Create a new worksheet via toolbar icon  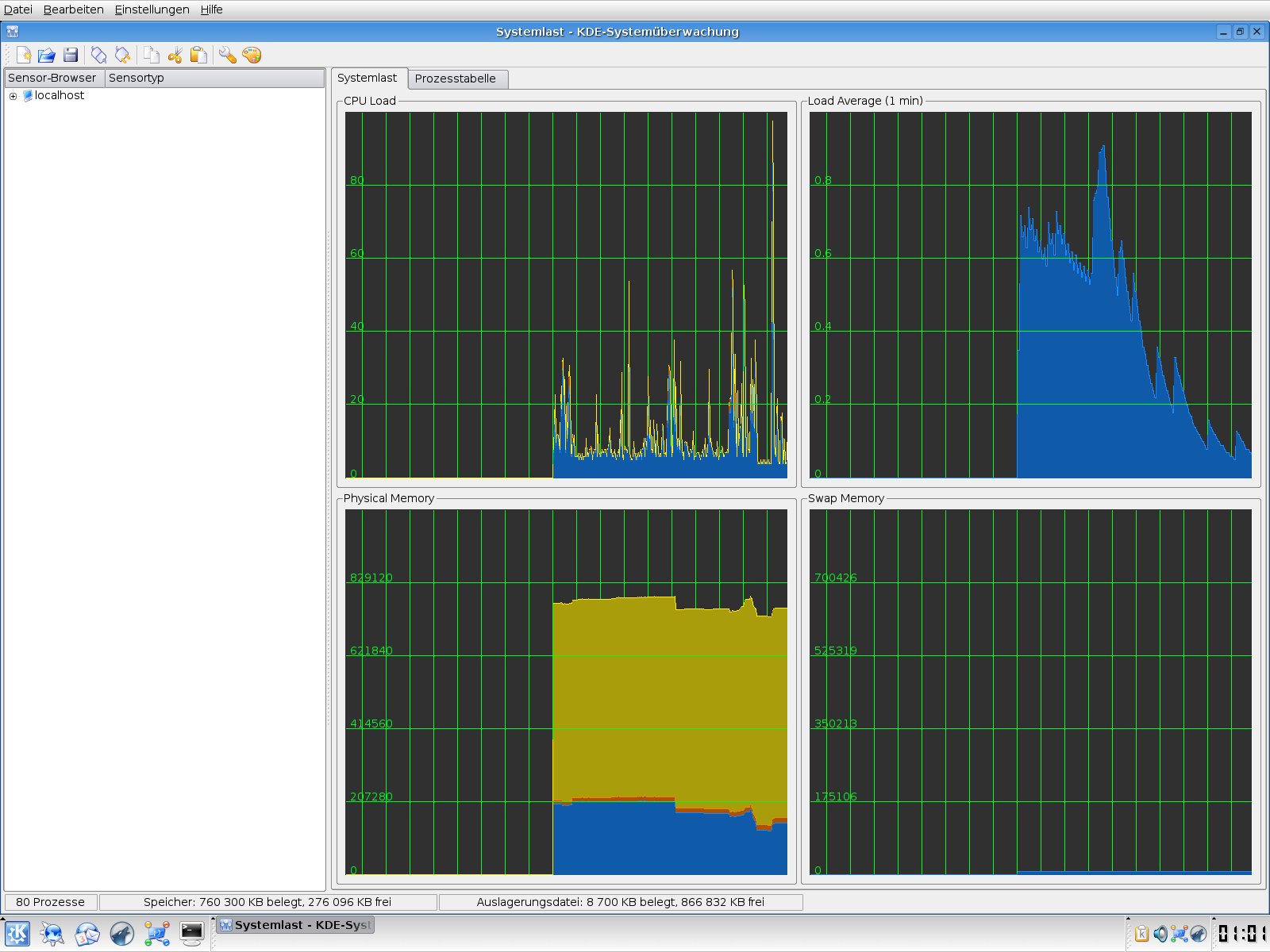[x=23, y=55]
